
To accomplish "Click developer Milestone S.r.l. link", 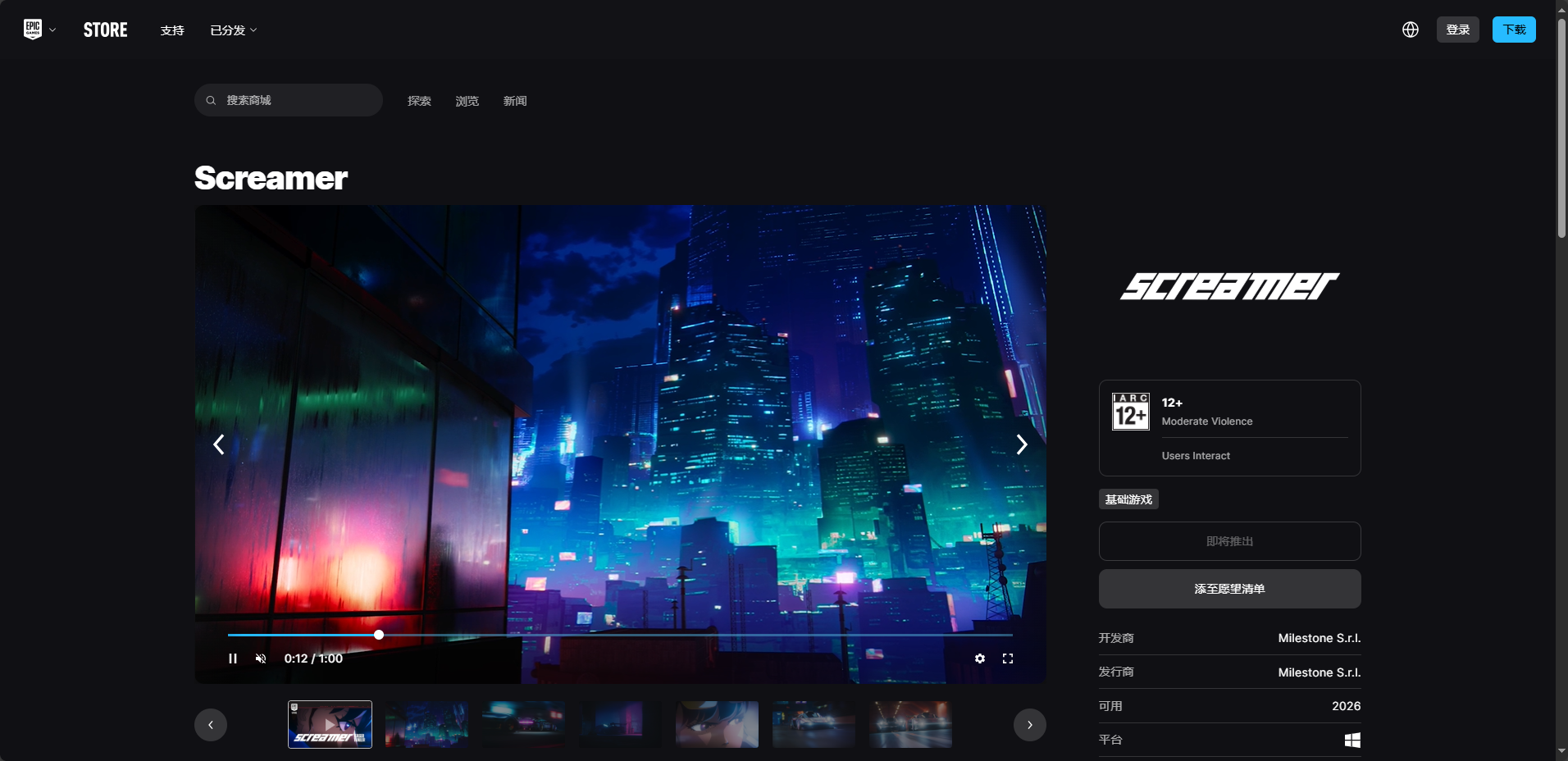I will coord(1320,638).
